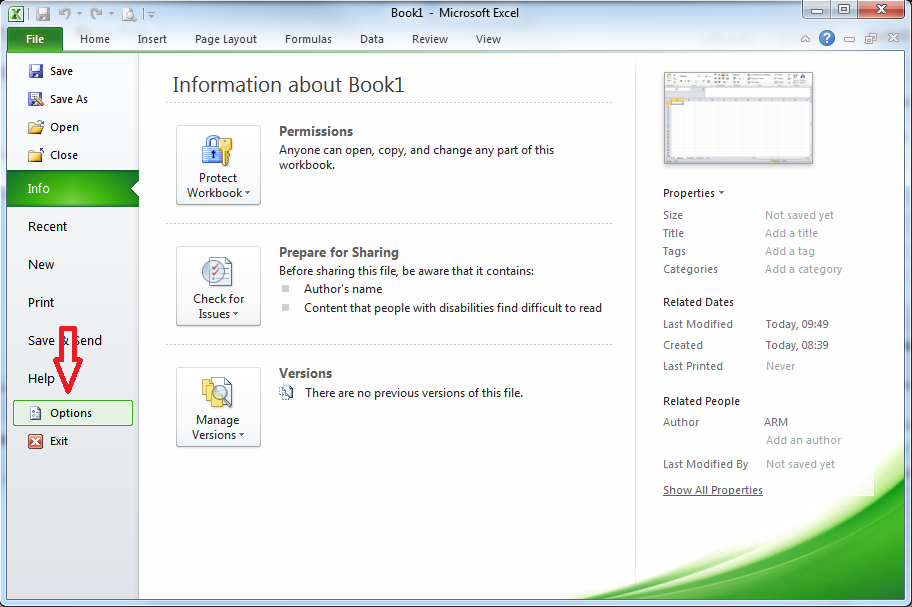Go to the Formulas tab

tap(308, 39)
